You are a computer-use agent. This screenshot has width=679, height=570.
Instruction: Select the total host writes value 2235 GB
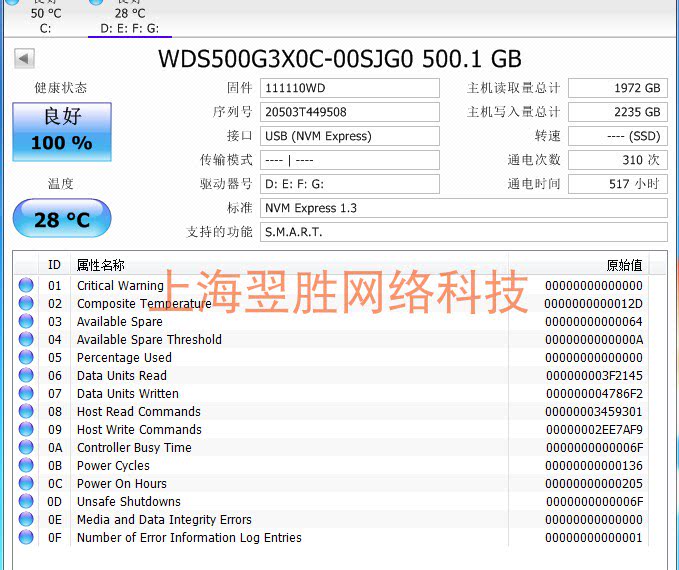point(618,112)
